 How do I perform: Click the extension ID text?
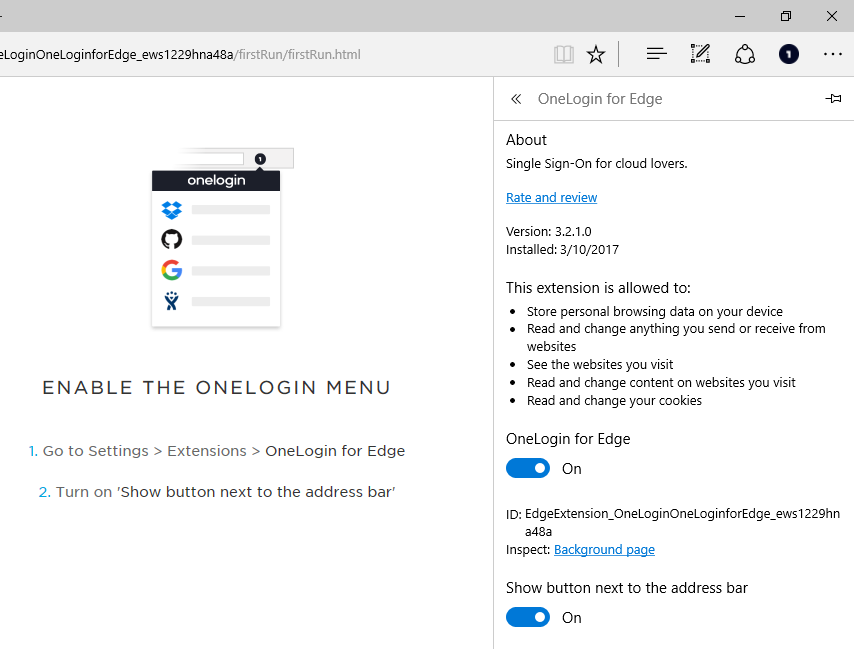click(682, 523)
